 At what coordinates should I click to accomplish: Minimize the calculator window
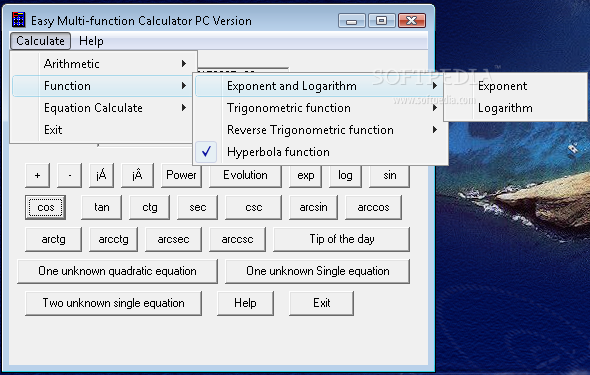click(x=351, y=21)
